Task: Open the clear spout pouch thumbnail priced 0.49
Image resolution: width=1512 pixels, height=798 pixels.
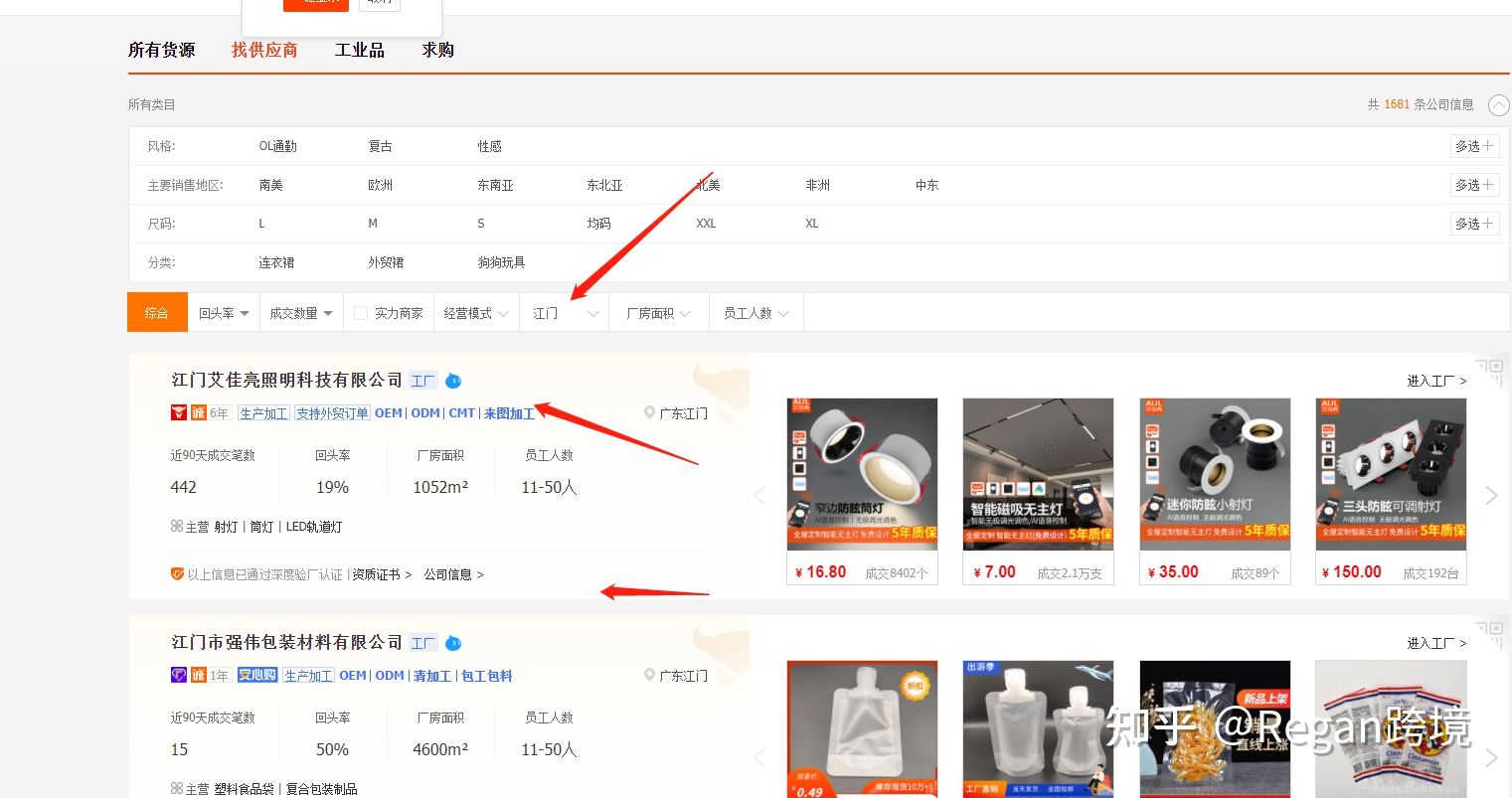Action: click(x=862, y=729)
